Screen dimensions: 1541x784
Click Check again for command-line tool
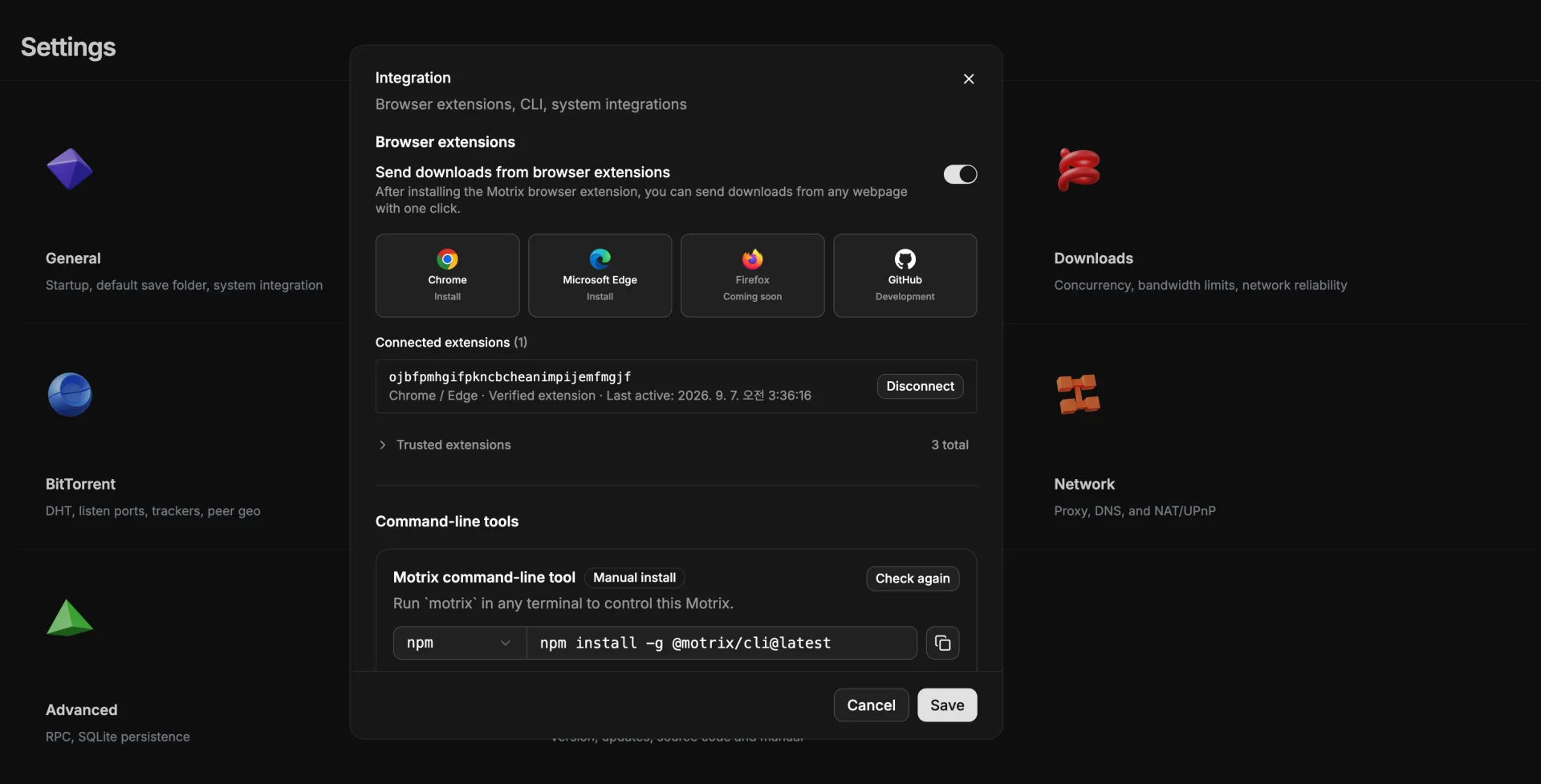tap(913, 579)
